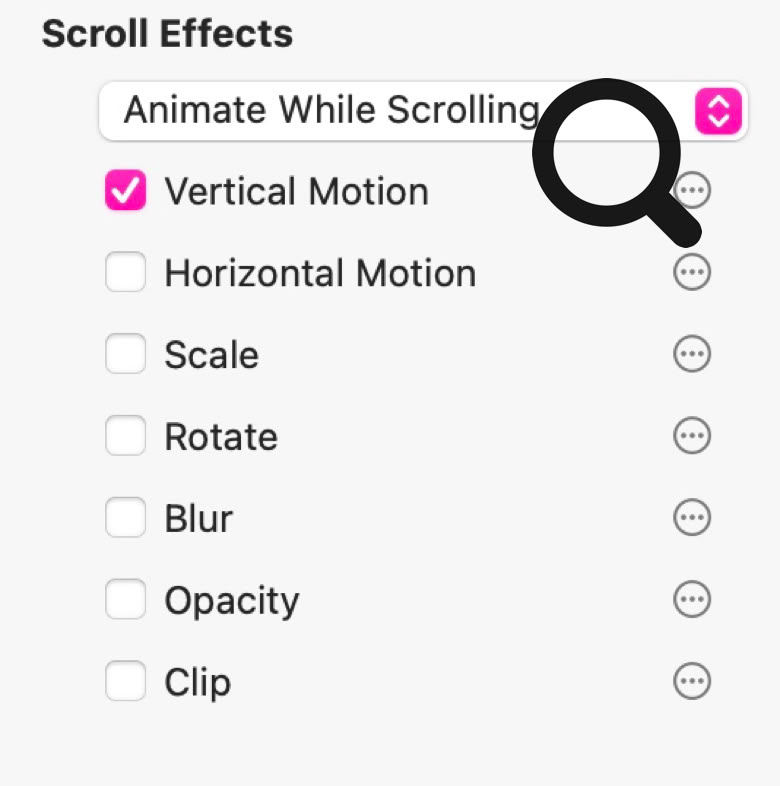Enable the Blur effect checkbox
This screenshot has height=786, width=780.
[126, 518]
